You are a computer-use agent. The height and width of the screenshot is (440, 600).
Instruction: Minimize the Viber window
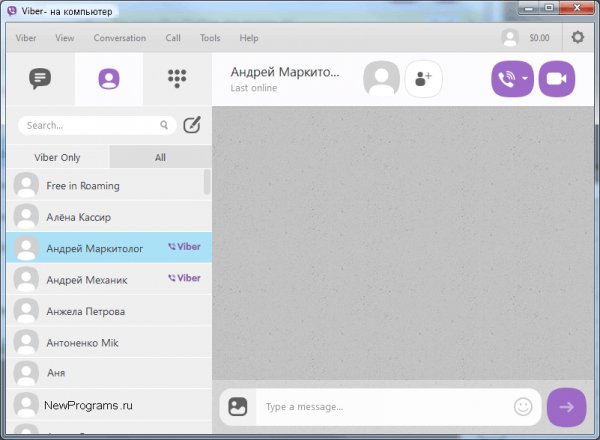point(529,8)
